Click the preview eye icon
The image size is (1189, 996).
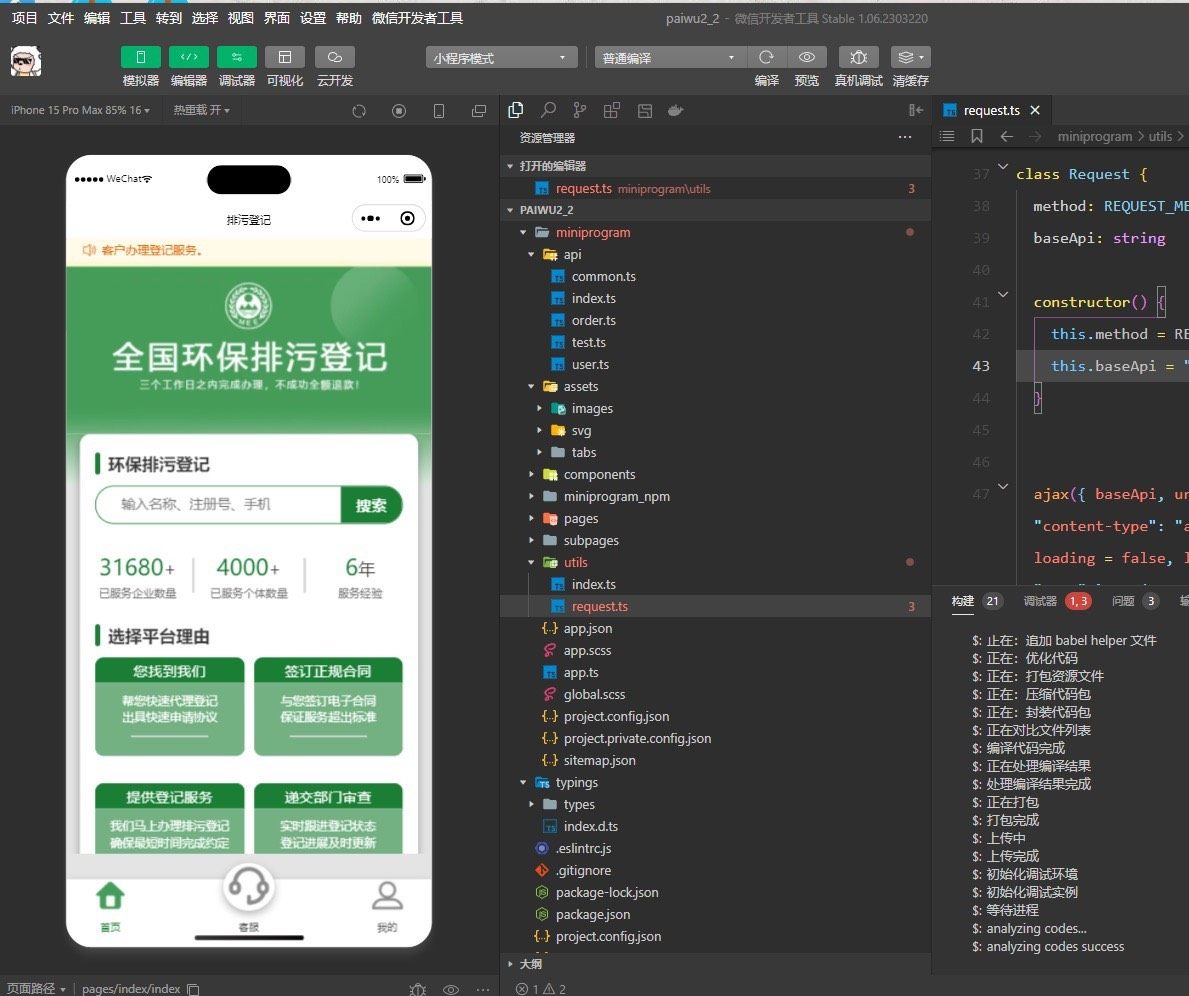click(x=807, y=57)
